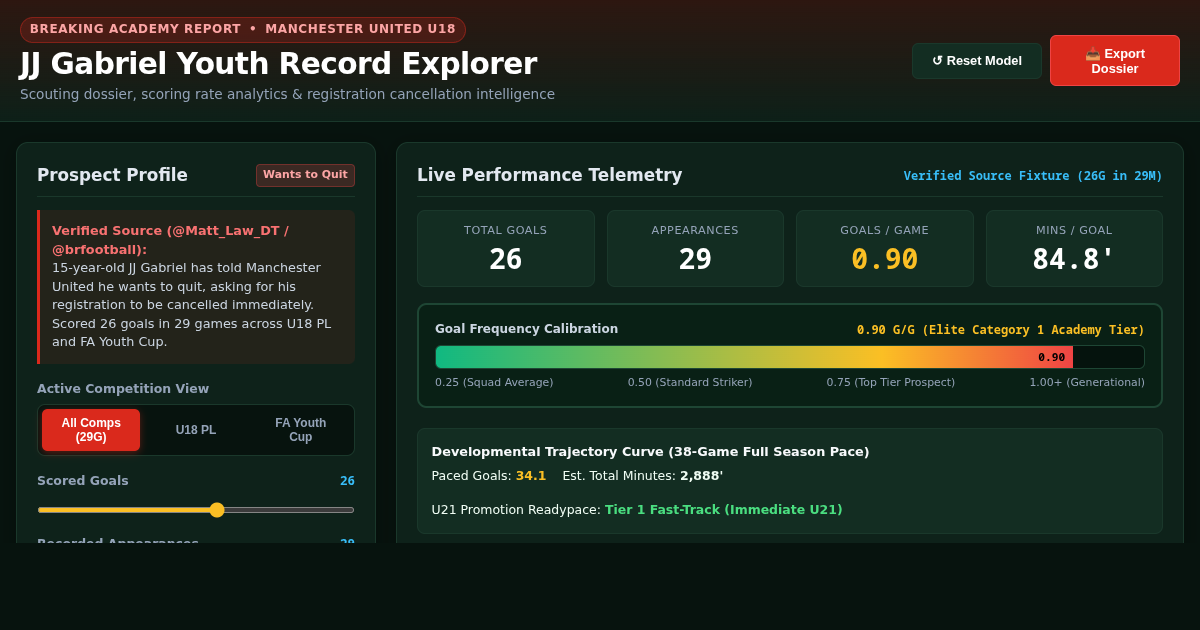Click the 0.50 (Standard Striker) scale label

tap(690, 383)
